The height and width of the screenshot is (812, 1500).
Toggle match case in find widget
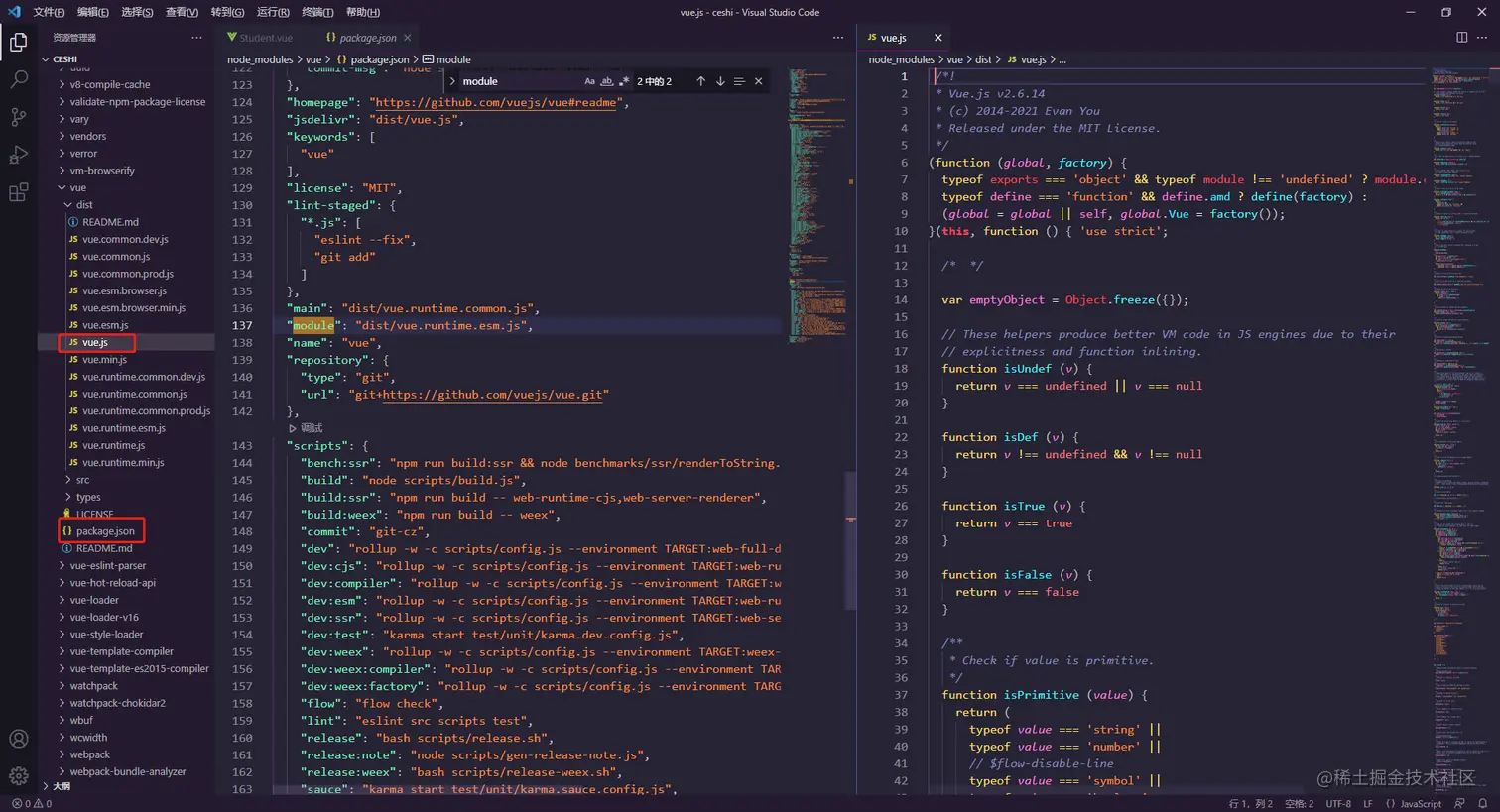coord(589,81)
